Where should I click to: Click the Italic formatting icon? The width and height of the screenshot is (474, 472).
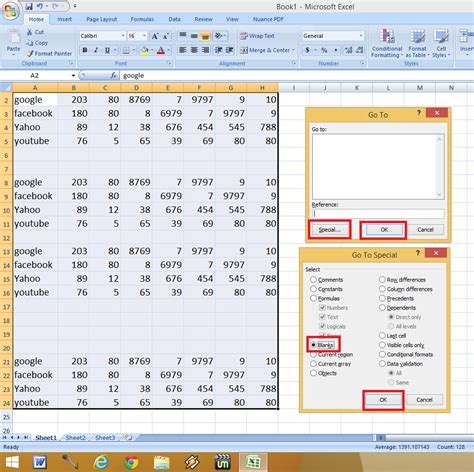tap(96, 50)
